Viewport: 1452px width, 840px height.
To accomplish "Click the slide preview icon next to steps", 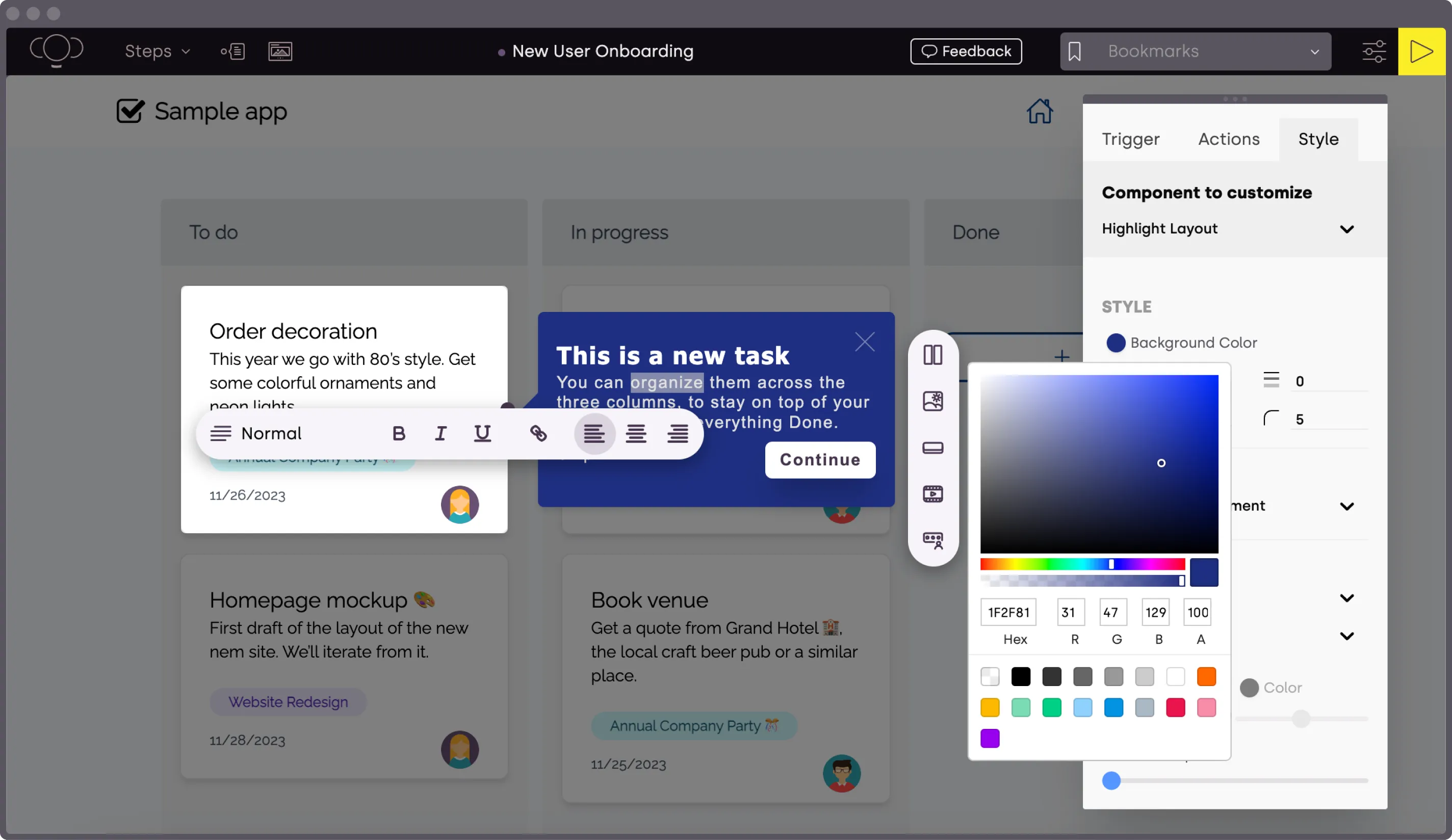I will click(280, 51).
